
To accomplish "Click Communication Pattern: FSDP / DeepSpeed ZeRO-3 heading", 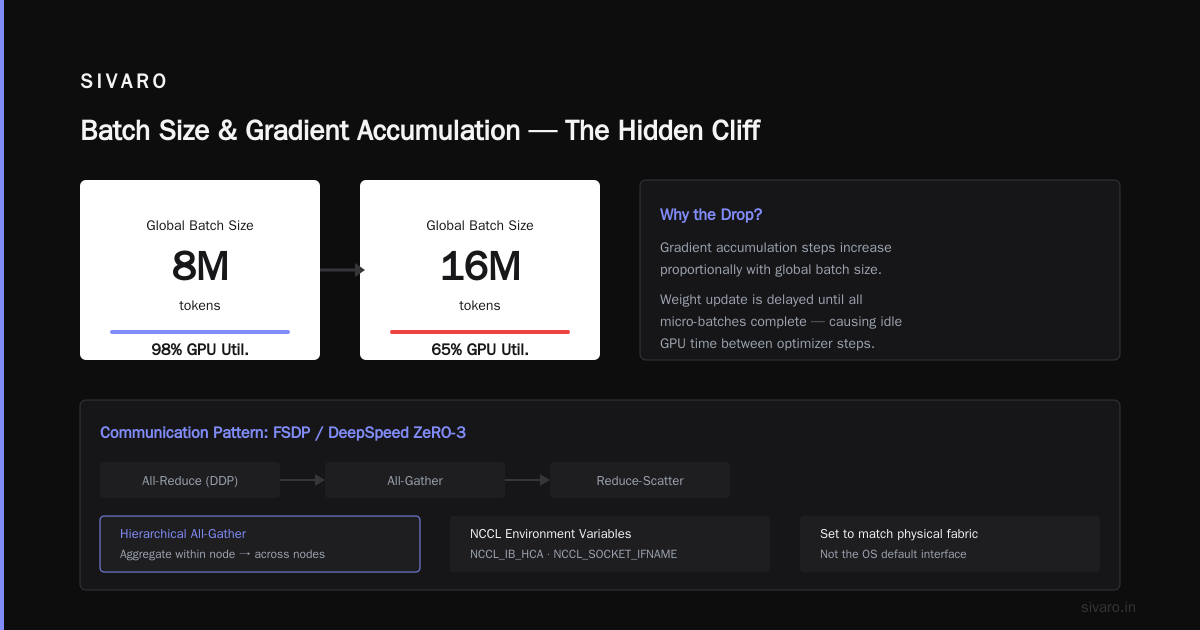I will 283,432.
